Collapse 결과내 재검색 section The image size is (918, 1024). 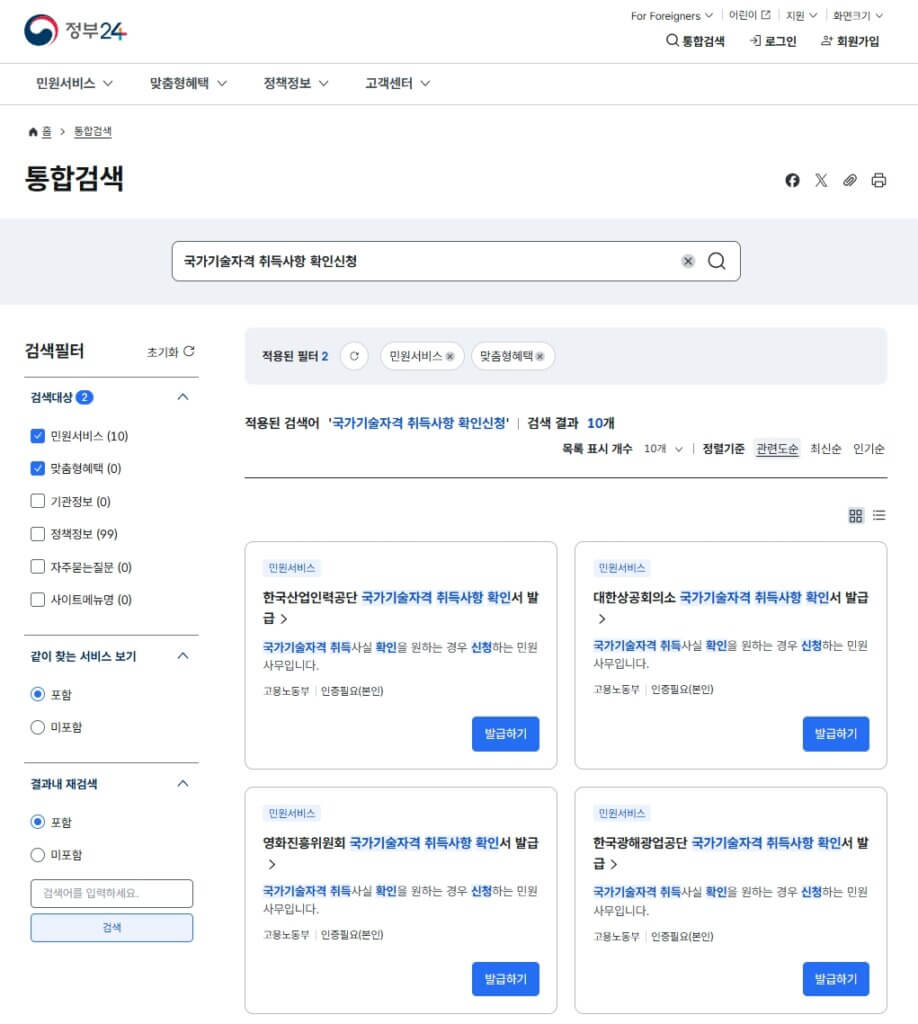click(x=183, y=784)
